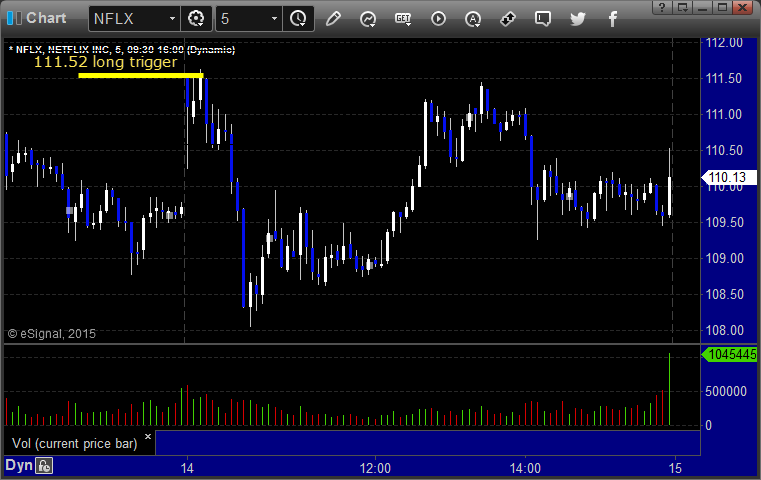761x480 pixels.
Task: Open the GET studies menu icon
Action: 403,19
